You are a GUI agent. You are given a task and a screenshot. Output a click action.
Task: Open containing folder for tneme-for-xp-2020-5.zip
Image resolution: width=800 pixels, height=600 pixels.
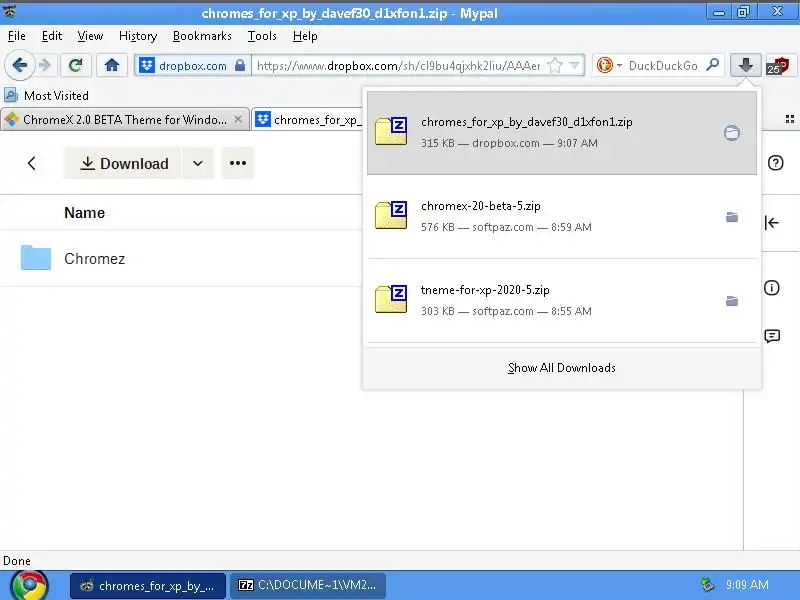(x=732, y=301)
